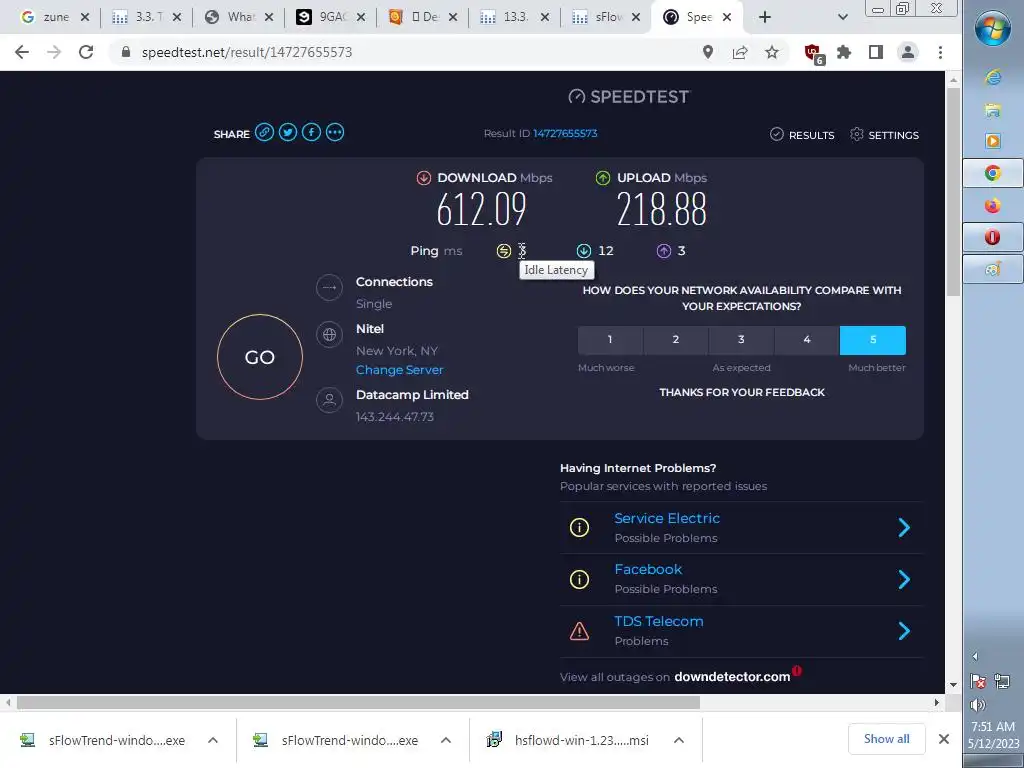
Task: Open a new browser tab
Action: [x=765, y=17]
